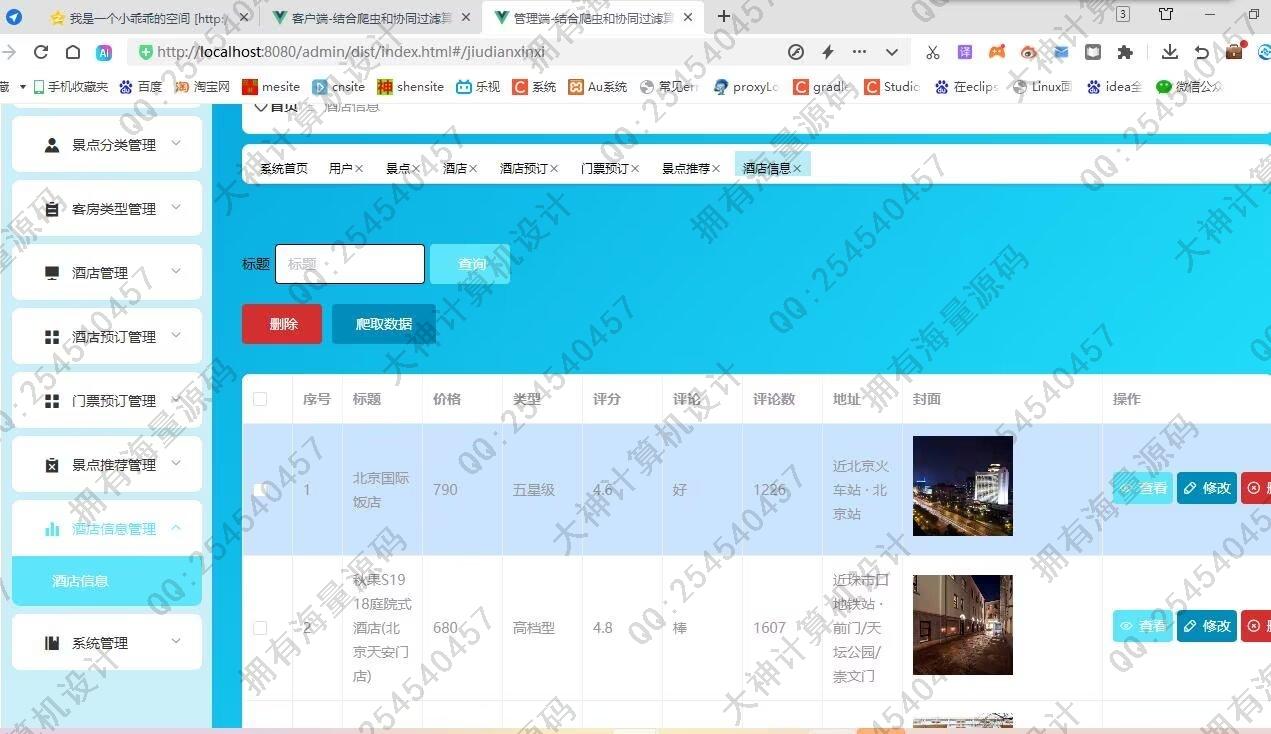
Task: Click the 标题 search input field
Action: (350, 264)
